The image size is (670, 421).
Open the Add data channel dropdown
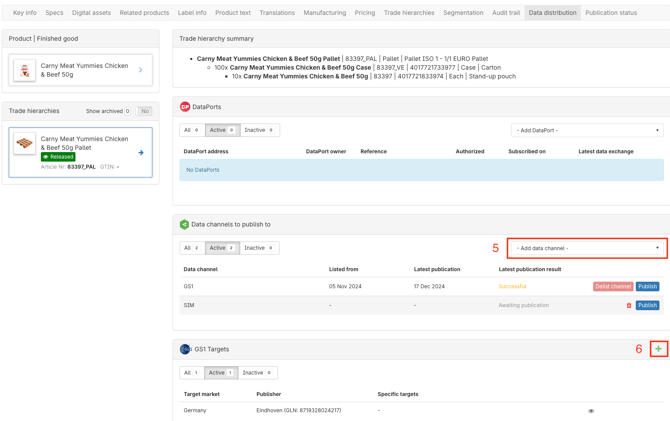click(587, 248)
